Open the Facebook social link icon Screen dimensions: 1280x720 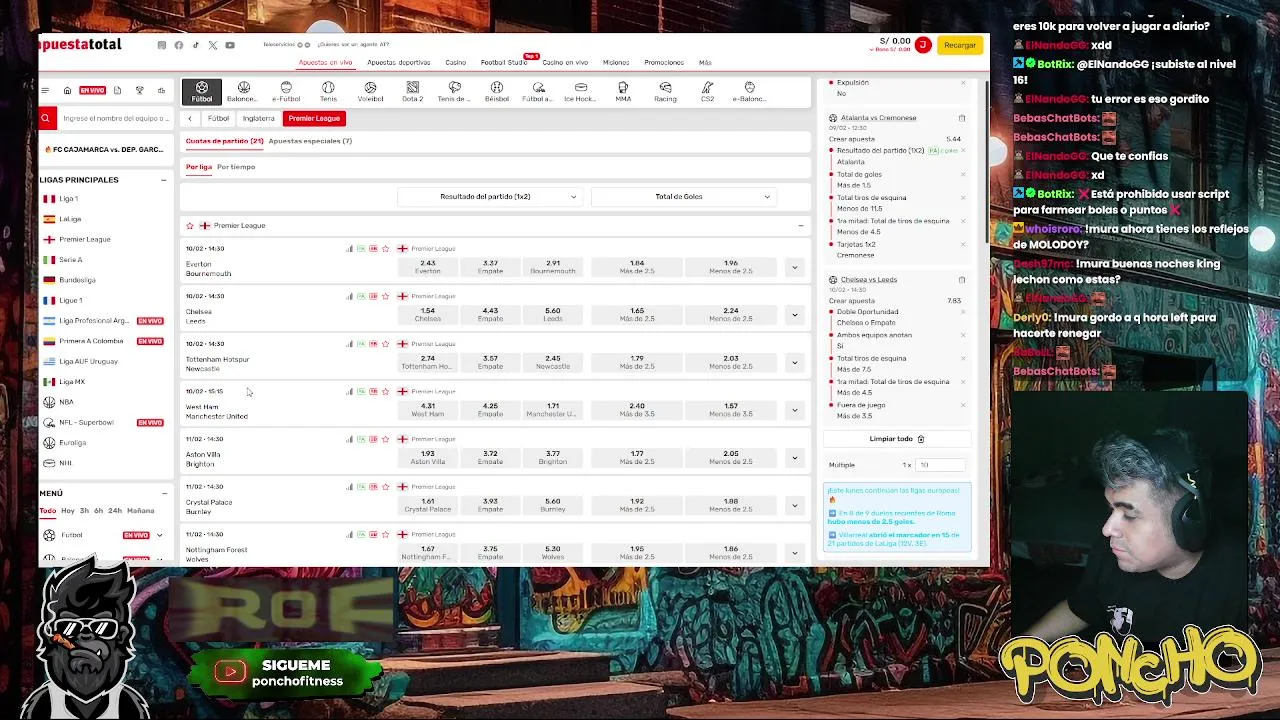point(179,45)
